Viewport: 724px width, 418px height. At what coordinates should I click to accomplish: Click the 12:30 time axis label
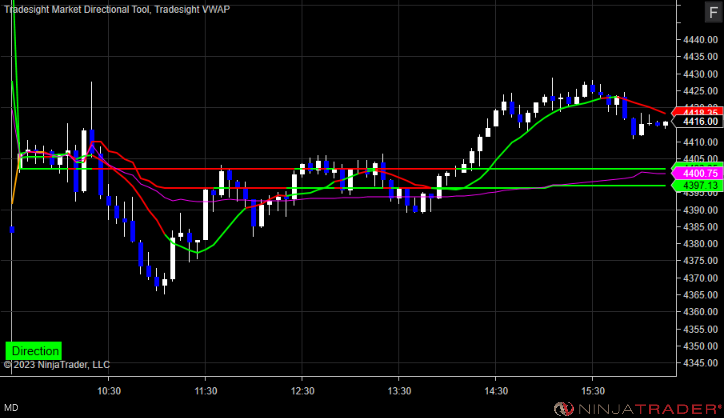tap(302, 391)
